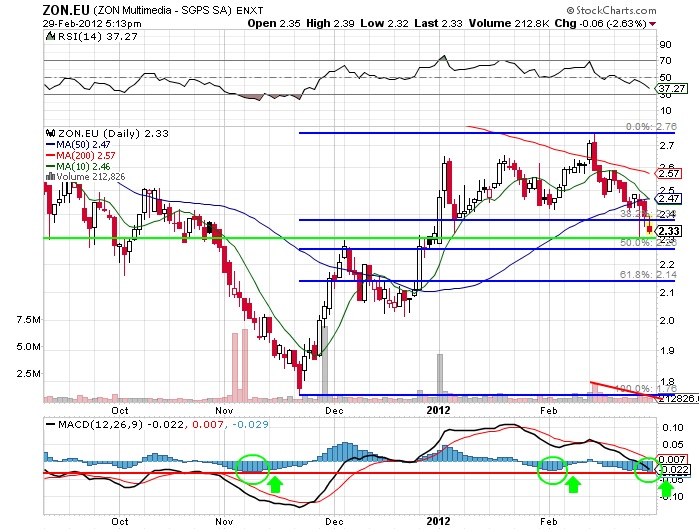
Task: Click the company name ZON Multimedia - SGPS SA
Action: [163, 10]
